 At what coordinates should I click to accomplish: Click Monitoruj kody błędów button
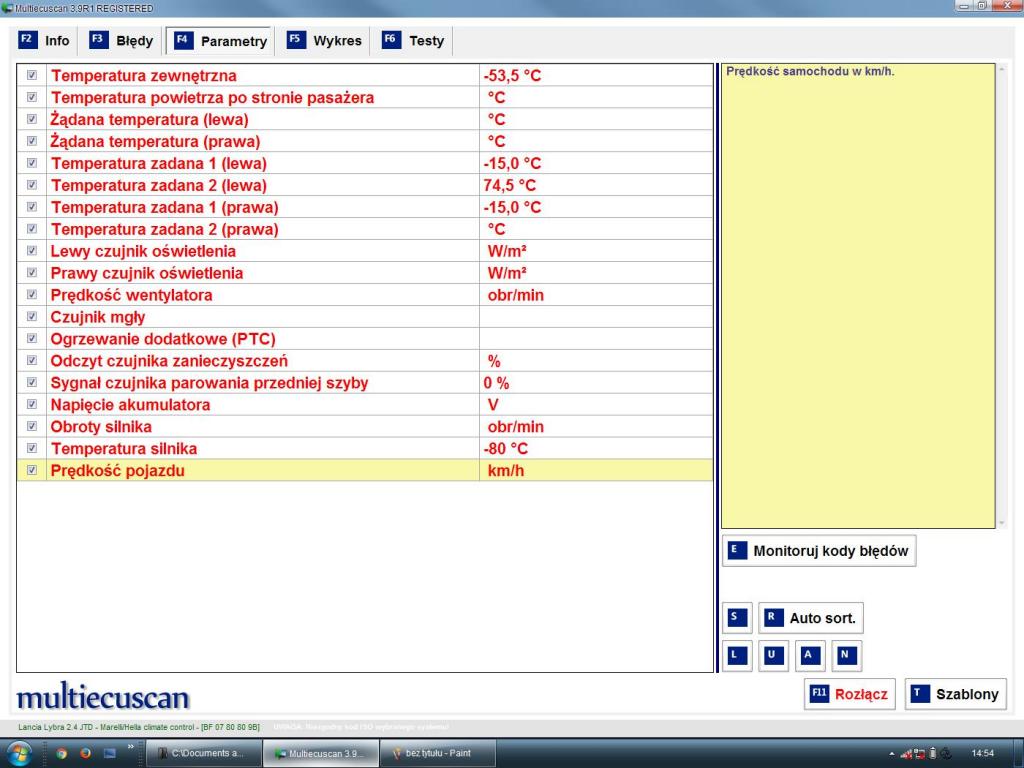(818, 551)
